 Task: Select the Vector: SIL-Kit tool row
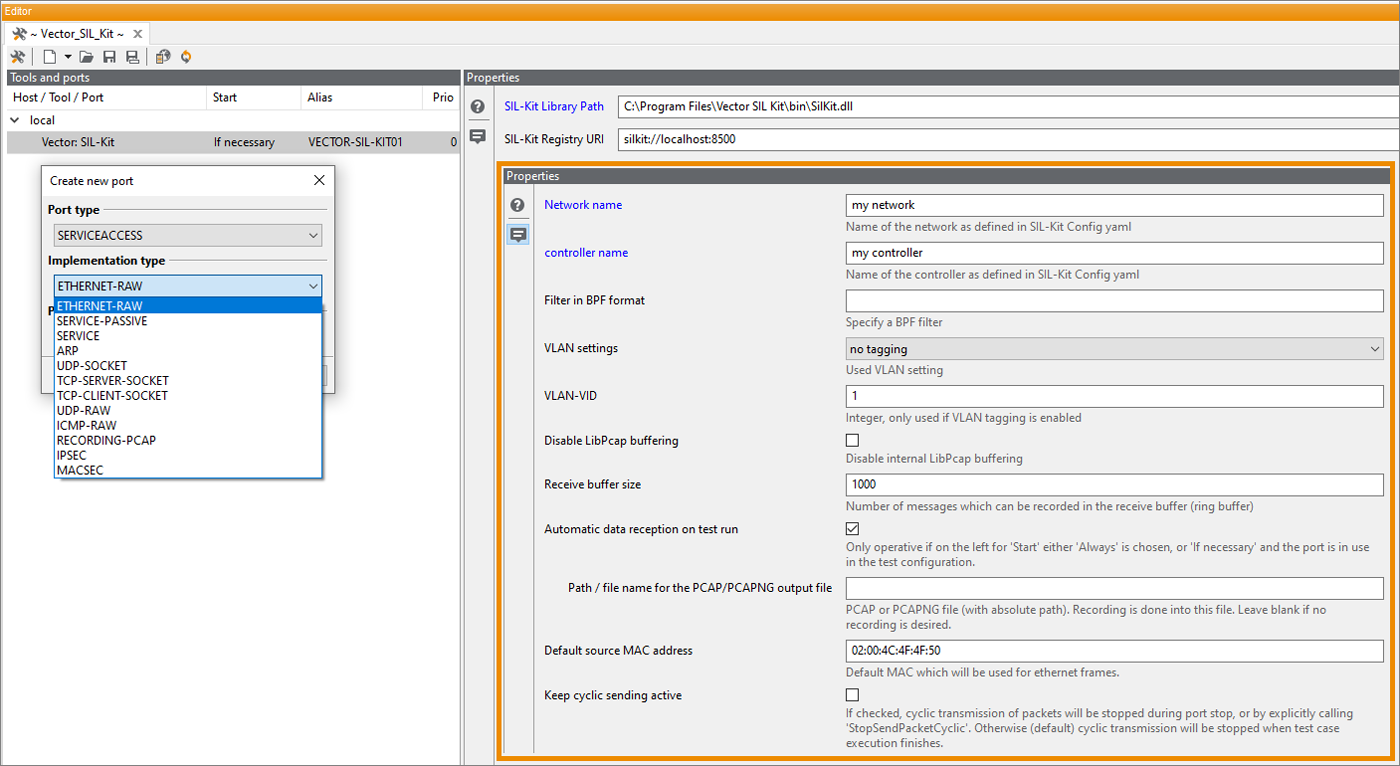pyautogui.click(x=233, y=142)
